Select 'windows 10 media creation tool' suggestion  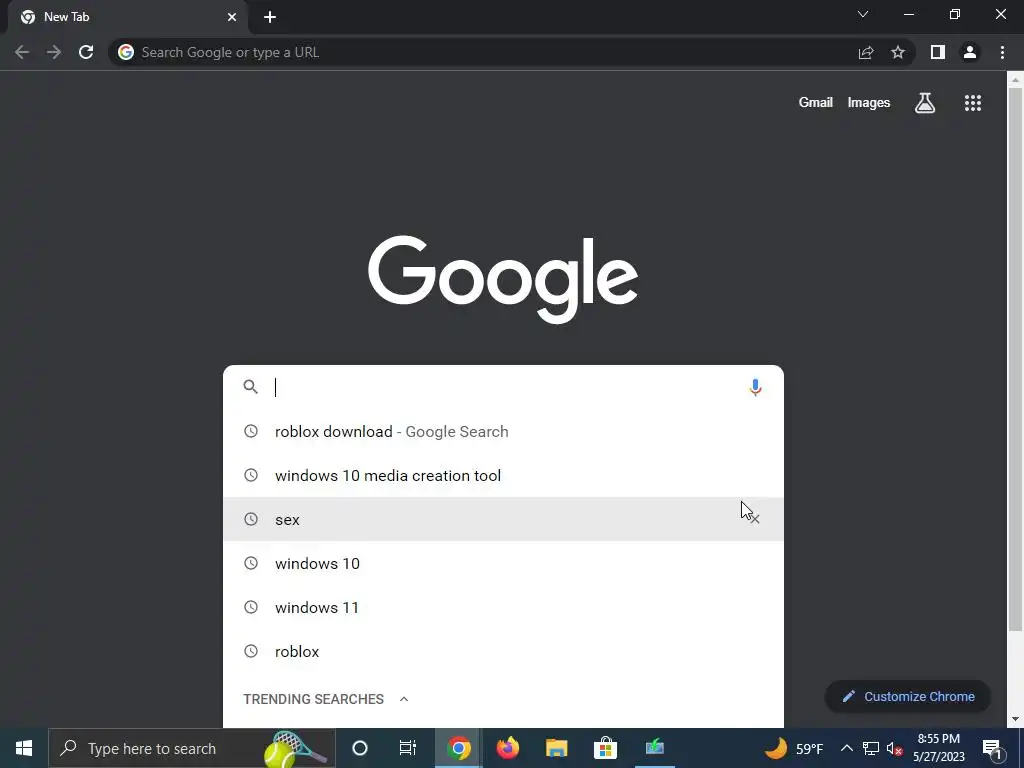[x=503, y=475]
